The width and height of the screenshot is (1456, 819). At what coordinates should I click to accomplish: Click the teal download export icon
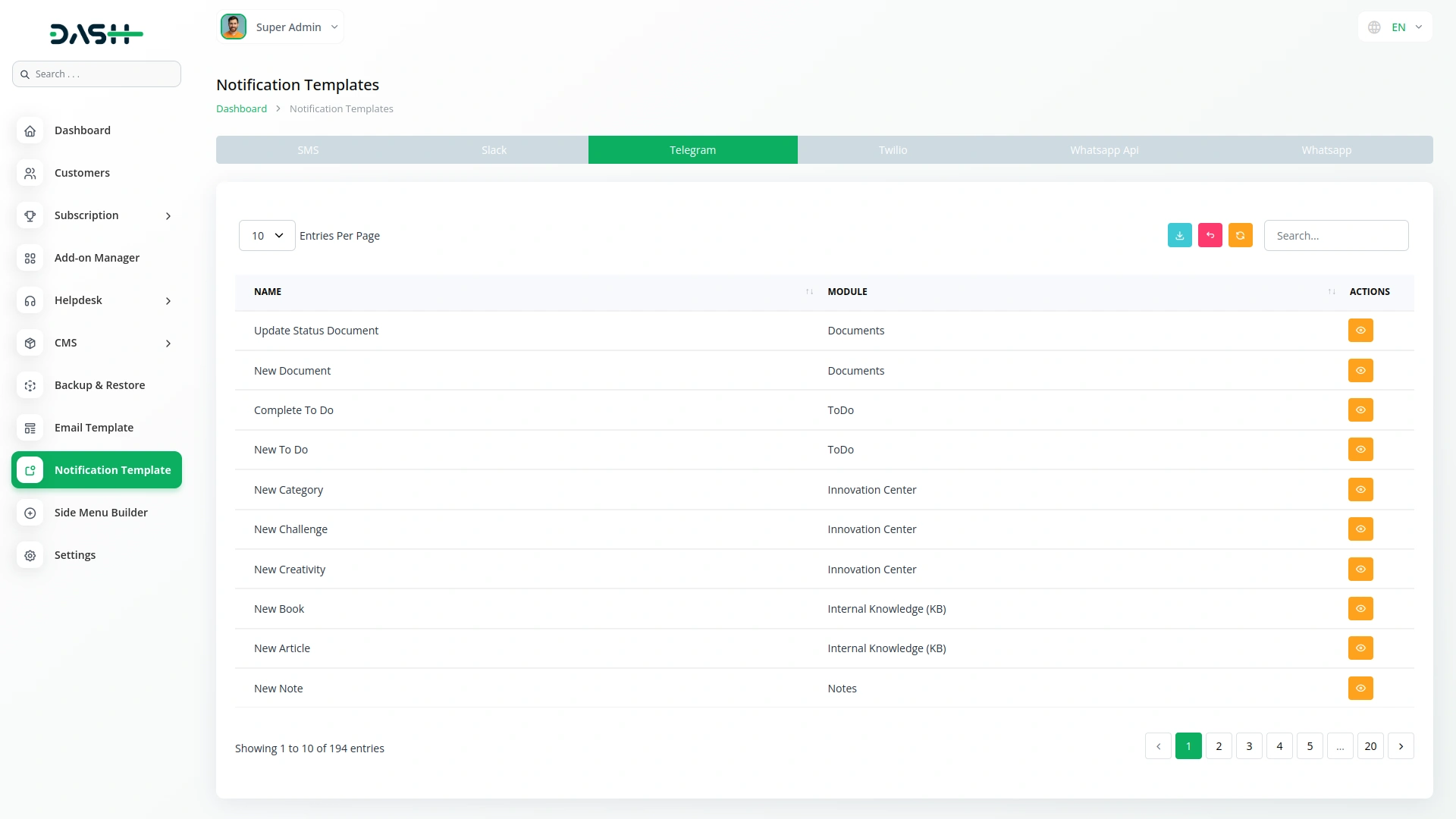point(1179,236)
